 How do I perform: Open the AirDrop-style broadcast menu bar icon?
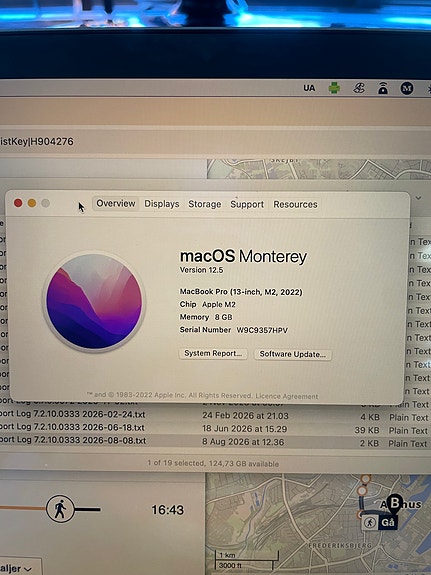[383, 88]
